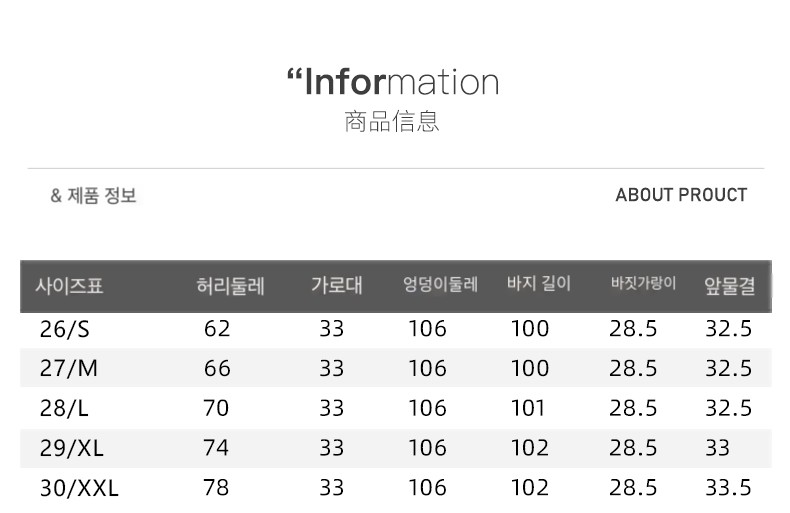Click the 26/S size row label
Image resolution: width=790 pixels, height=513 pixels.
[64, 330]
